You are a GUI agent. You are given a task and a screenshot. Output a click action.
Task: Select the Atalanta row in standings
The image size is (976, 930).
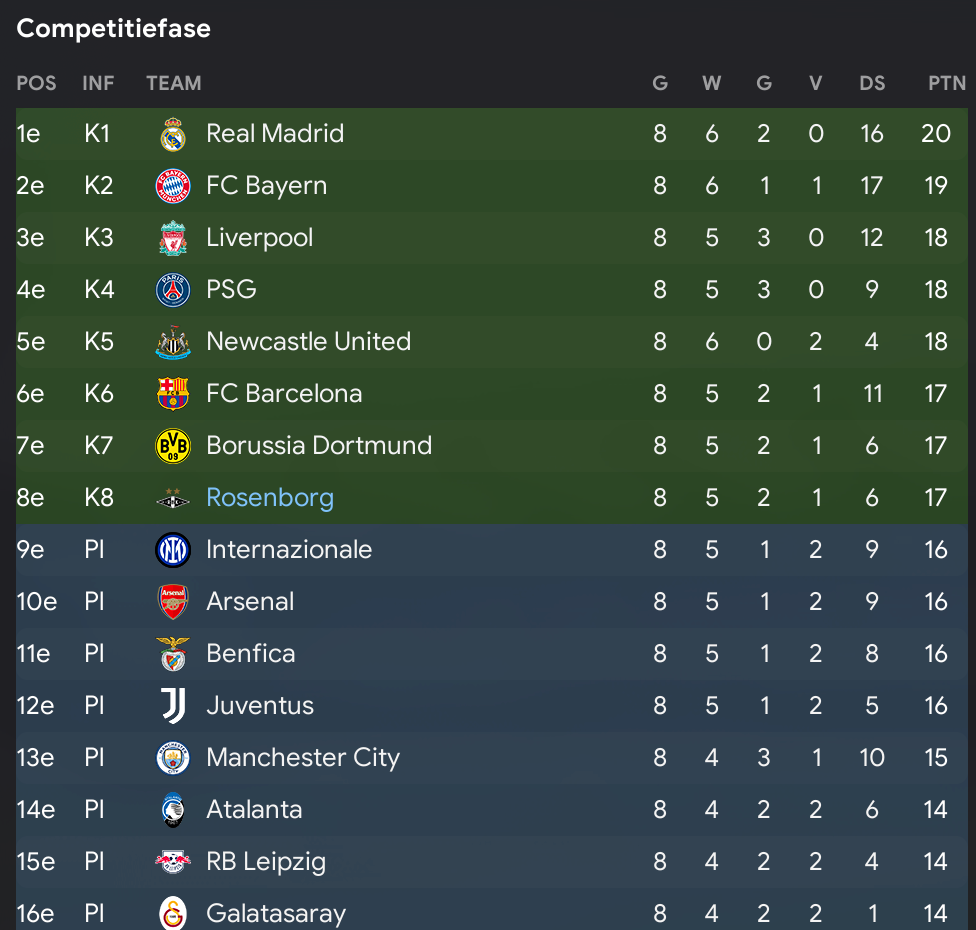(492, 810)
